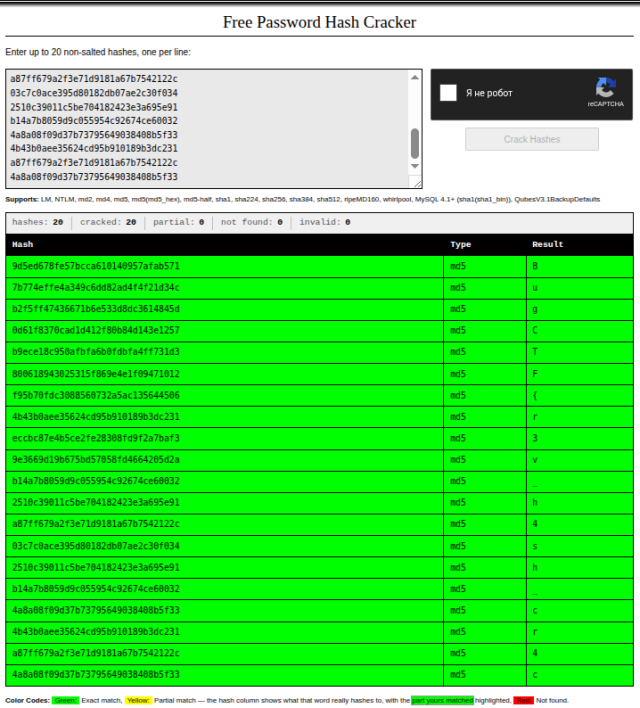Select hash 800618943025315f869e4e1f09471012 in results
Image resolution: width=640 pixels, height=708 pixels.
[96, 374]
